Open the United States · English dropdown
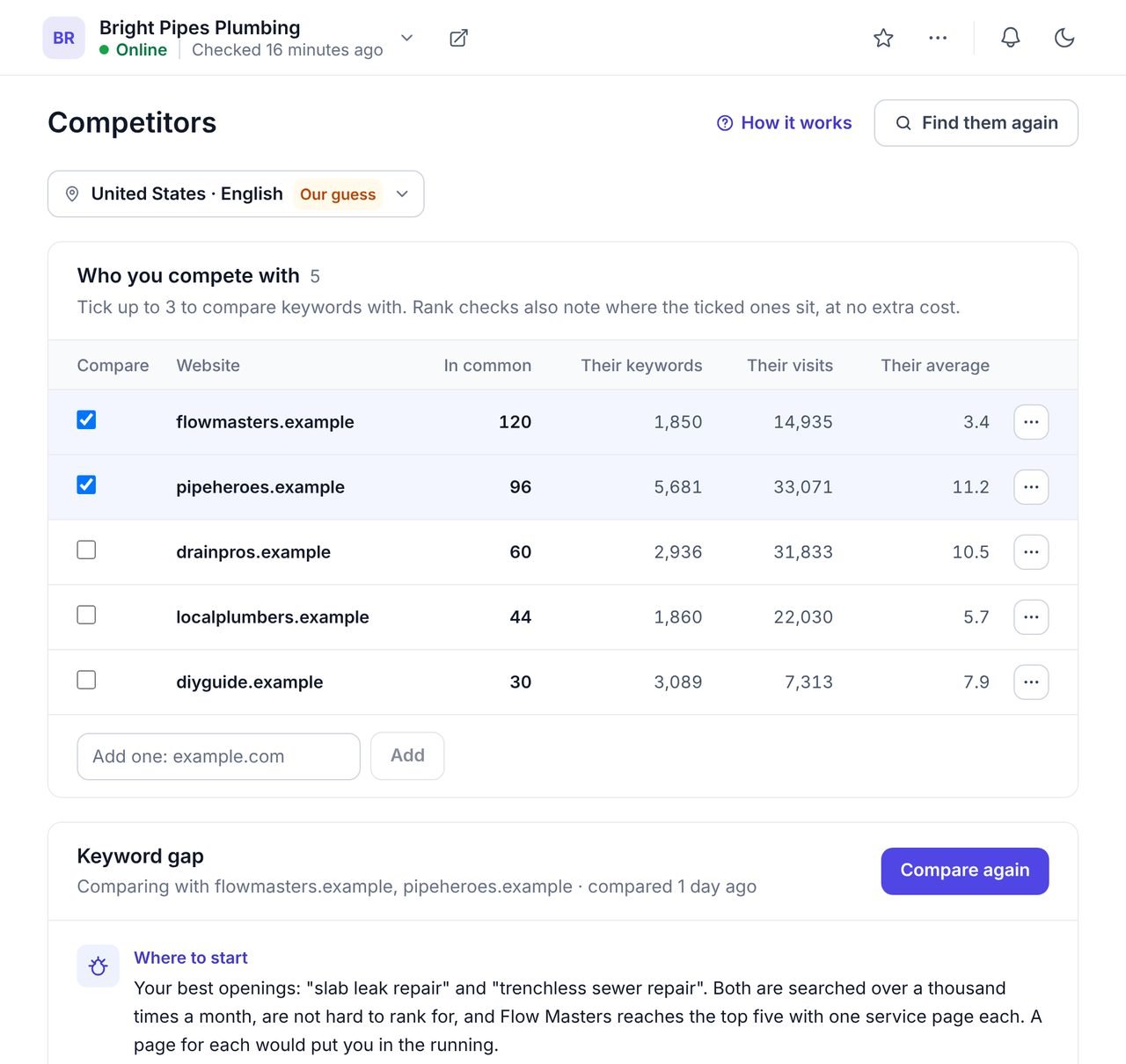The width and height of the screenshot is (1126, 1064). point(236,193)
